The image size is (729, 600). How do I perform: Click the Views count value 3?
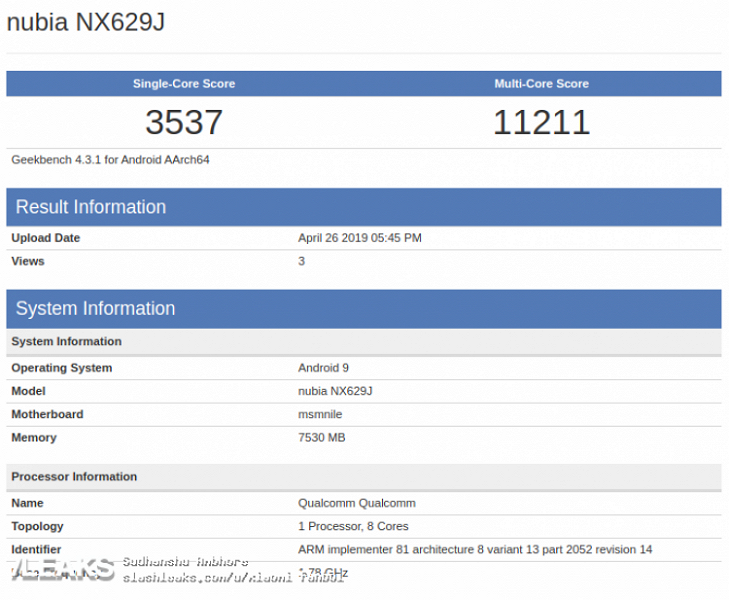pos(301,261)
